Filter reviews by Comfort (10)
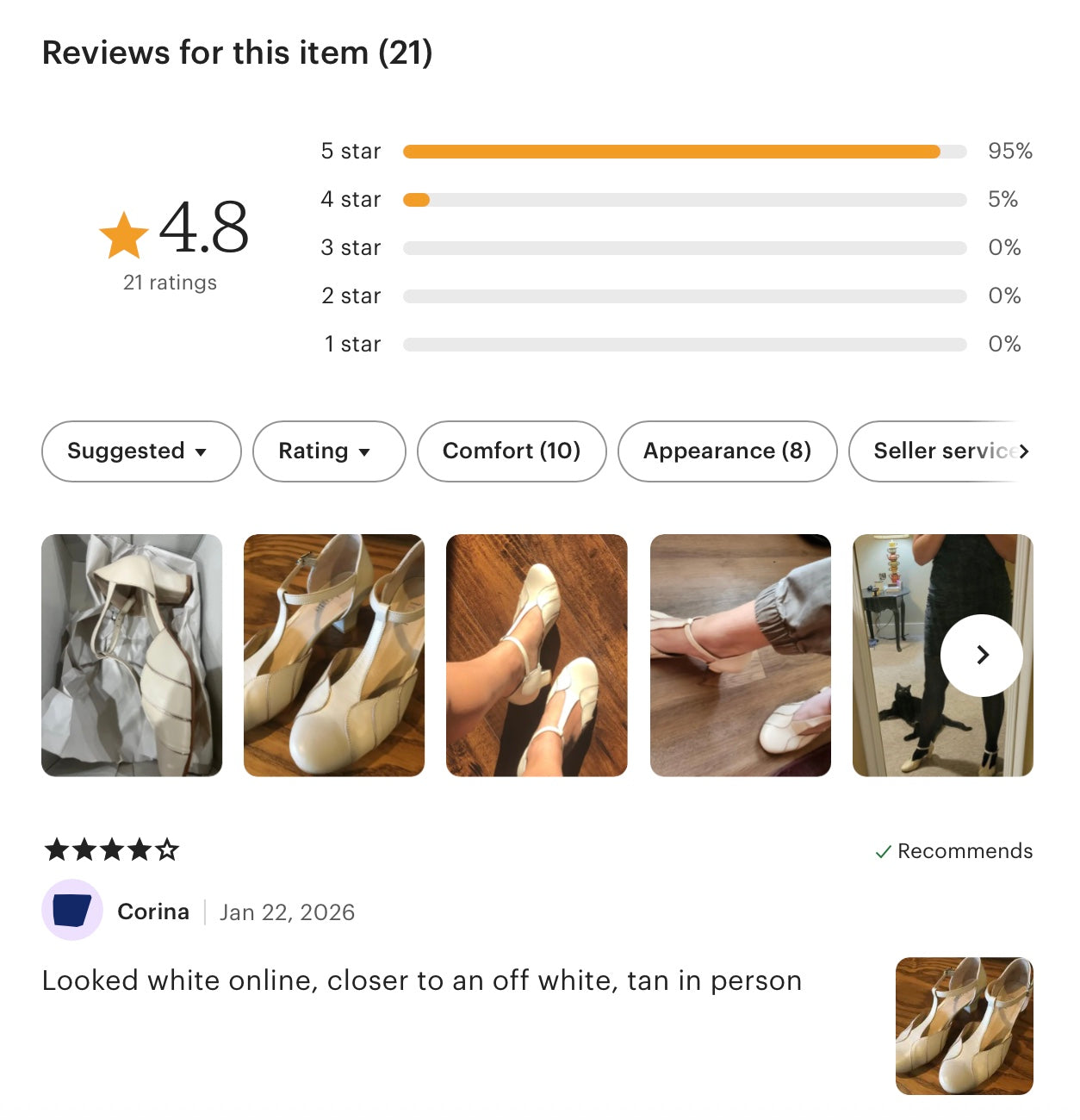The image size is (1080, 1120). [512, 451]
